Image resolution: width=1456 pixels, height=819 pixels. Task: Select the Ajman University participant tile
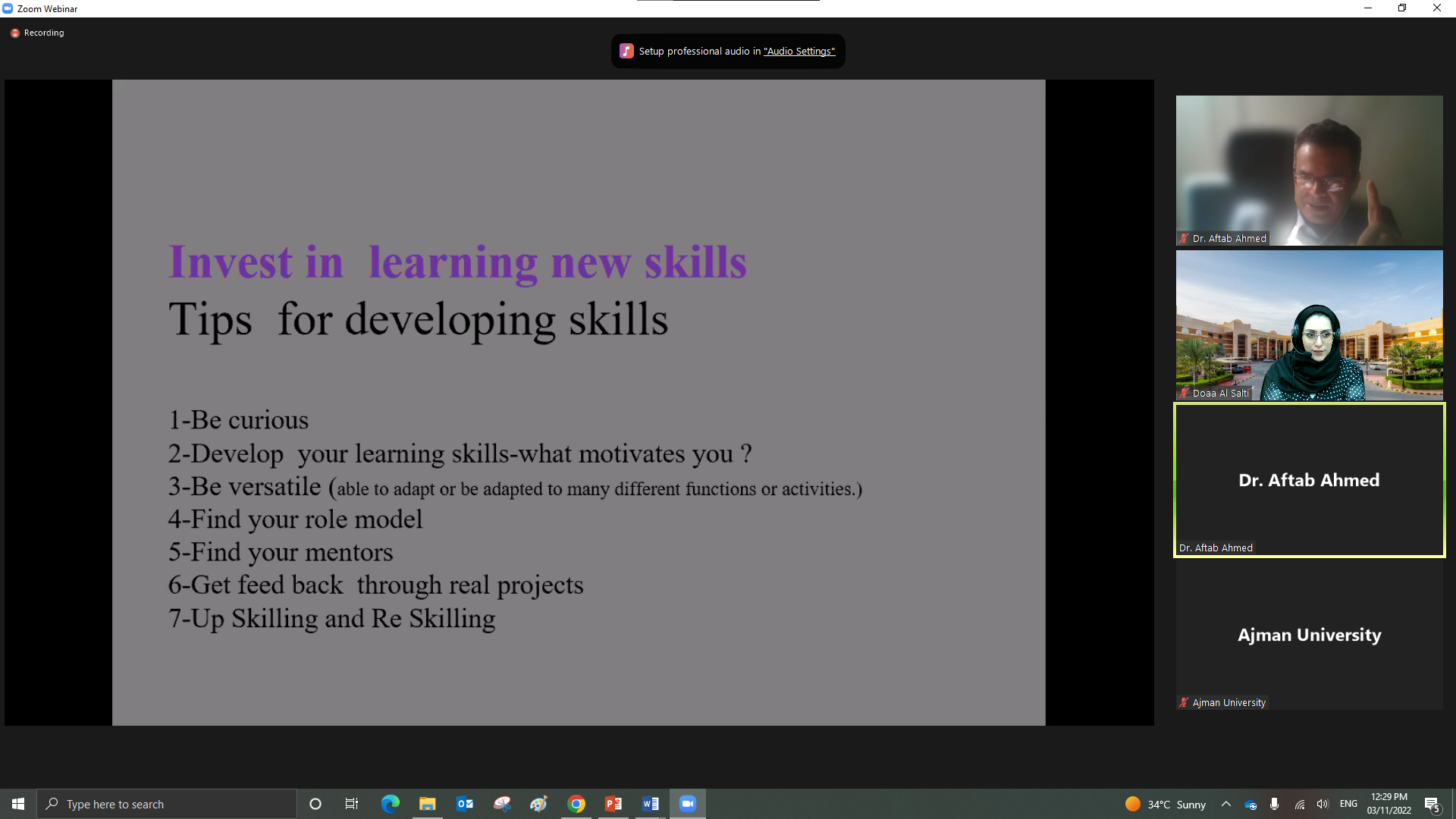tap(1309, 634)
